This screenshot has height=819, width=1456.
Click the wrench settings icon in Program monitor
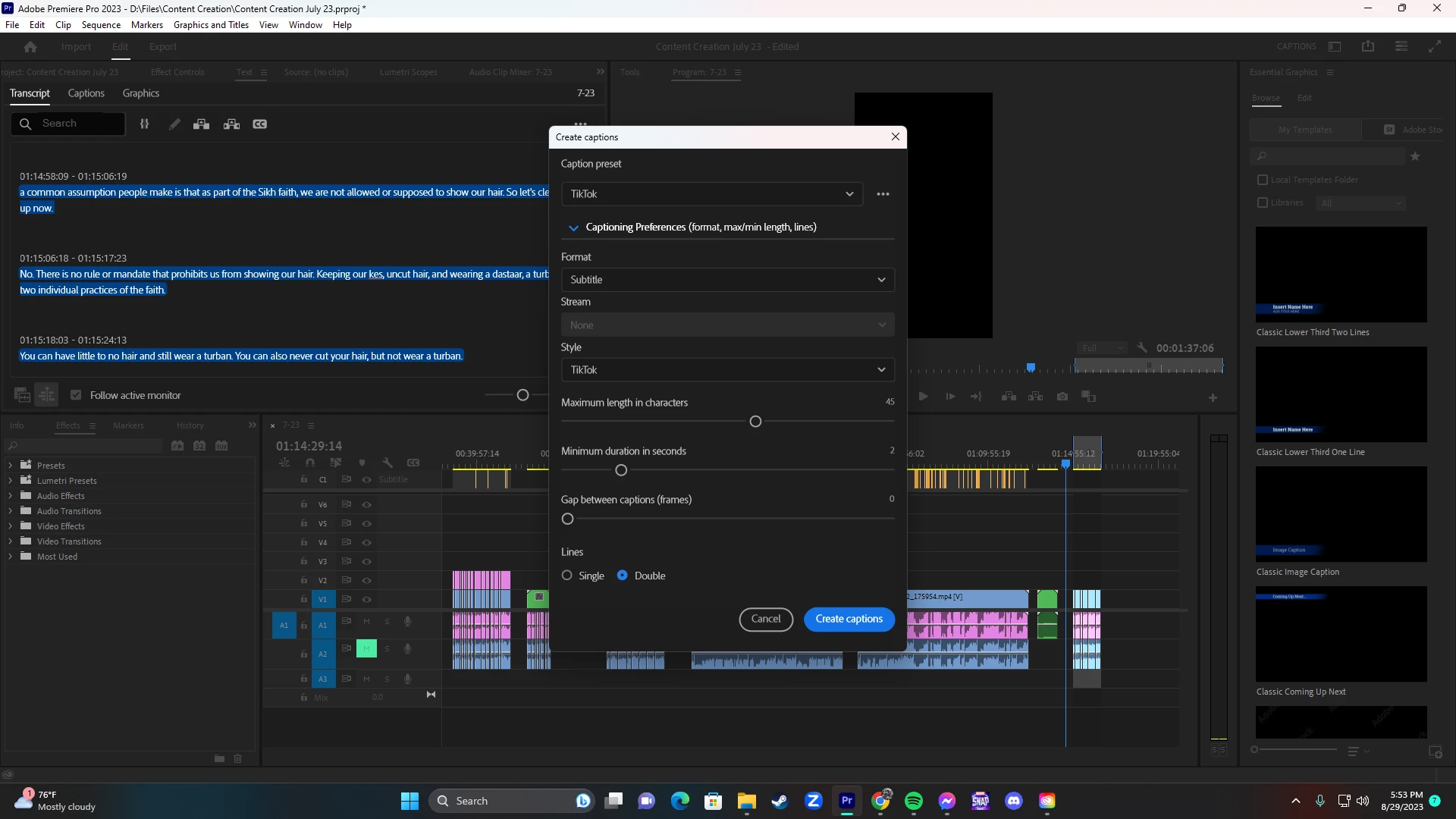pos(1142,348)
